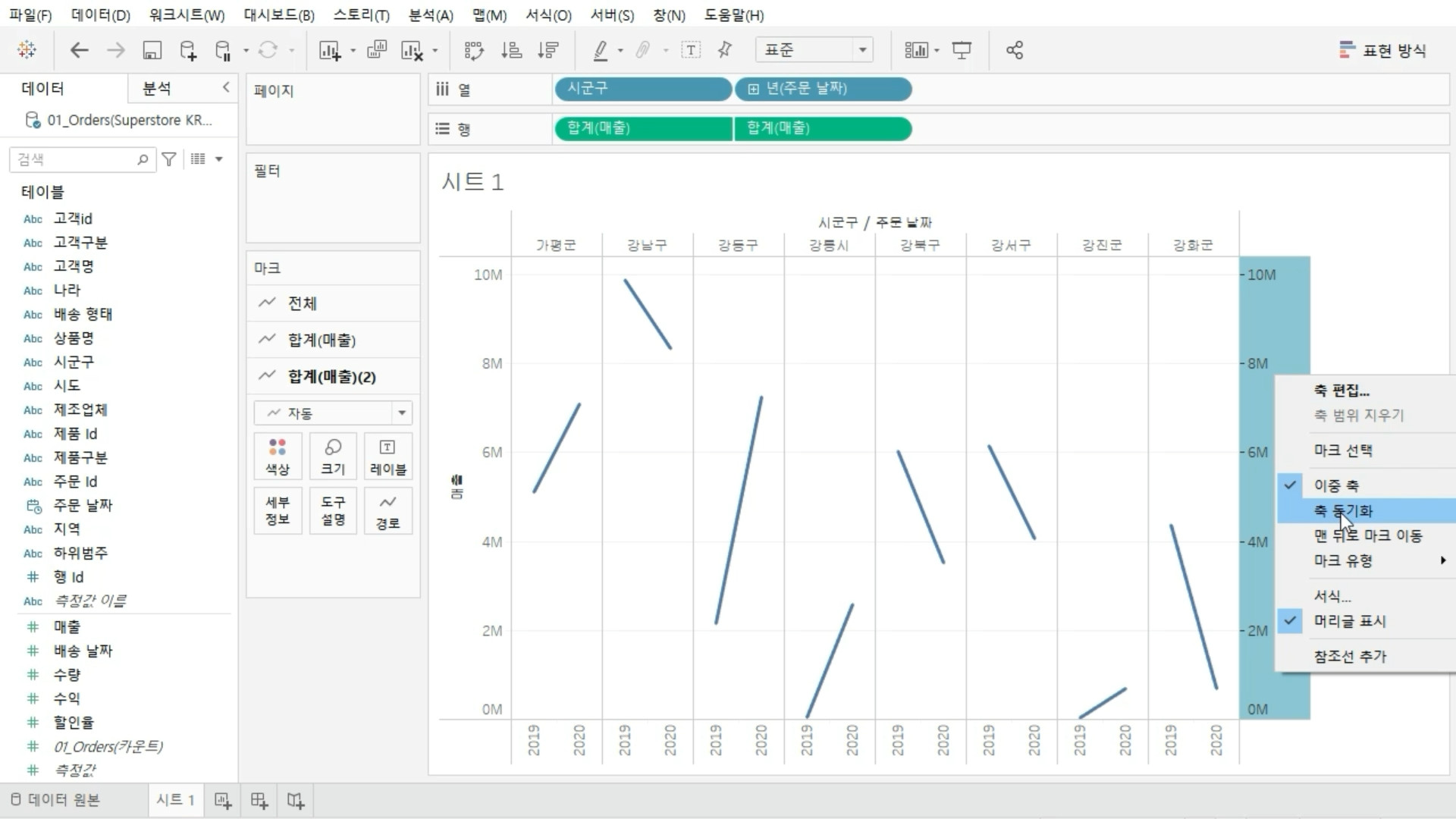Expand the 마크 유형 submenu arrow
This screenshot has width=1456, height=819.
(1442, 560)
